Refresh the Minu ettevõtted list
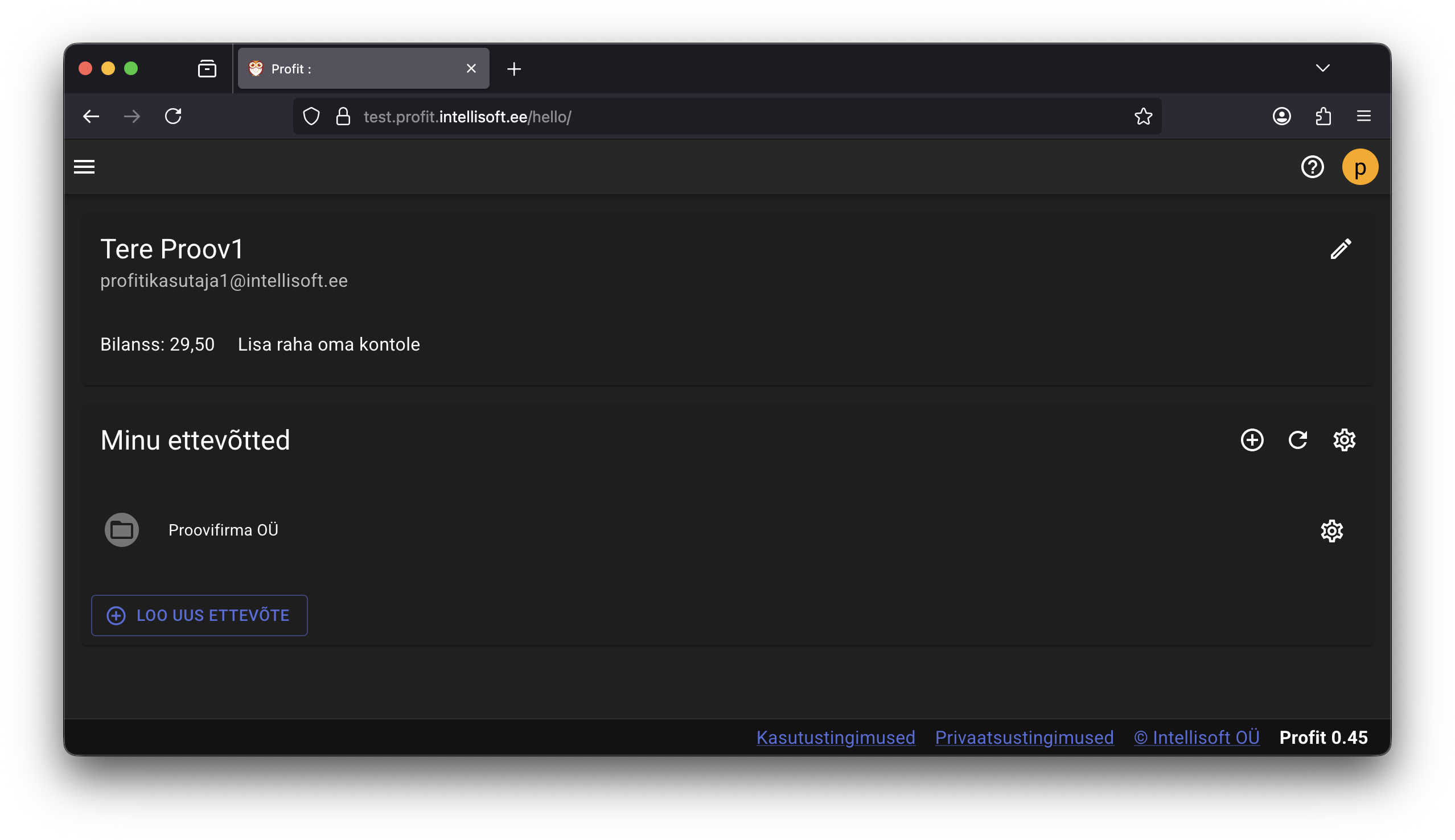Image resolution: width=1455 pixels, height=840 pixels. (1297, 440)
